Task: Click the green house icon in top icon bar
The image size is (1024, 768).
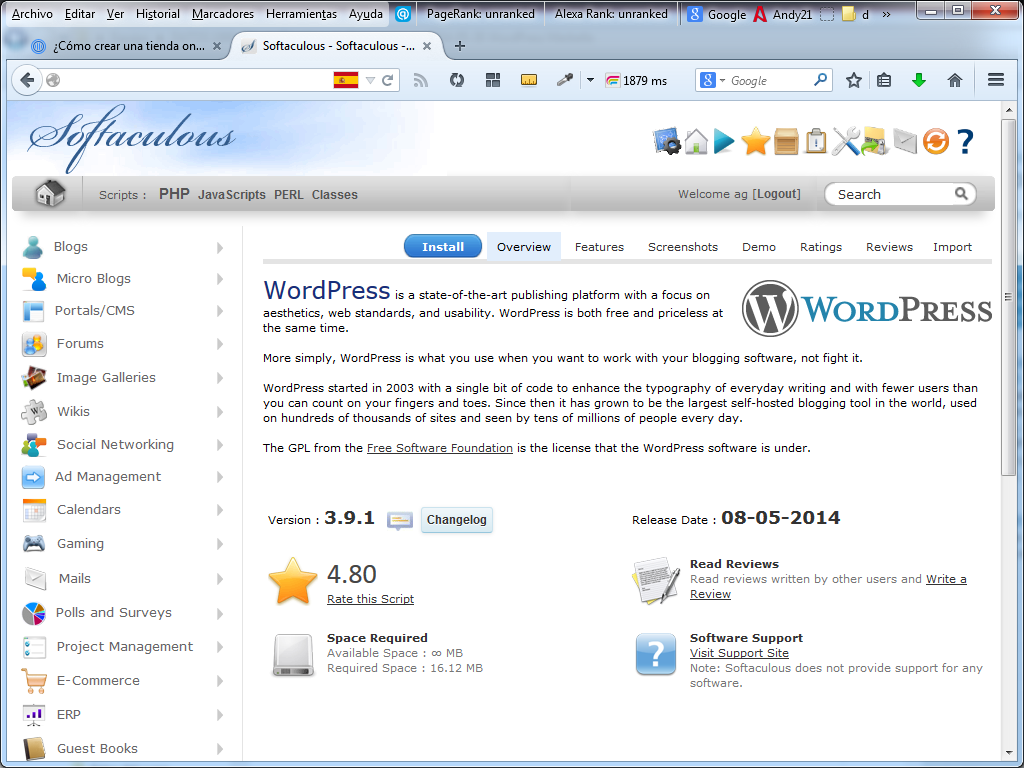Action: pyautogui.click(x=696, y=141)
